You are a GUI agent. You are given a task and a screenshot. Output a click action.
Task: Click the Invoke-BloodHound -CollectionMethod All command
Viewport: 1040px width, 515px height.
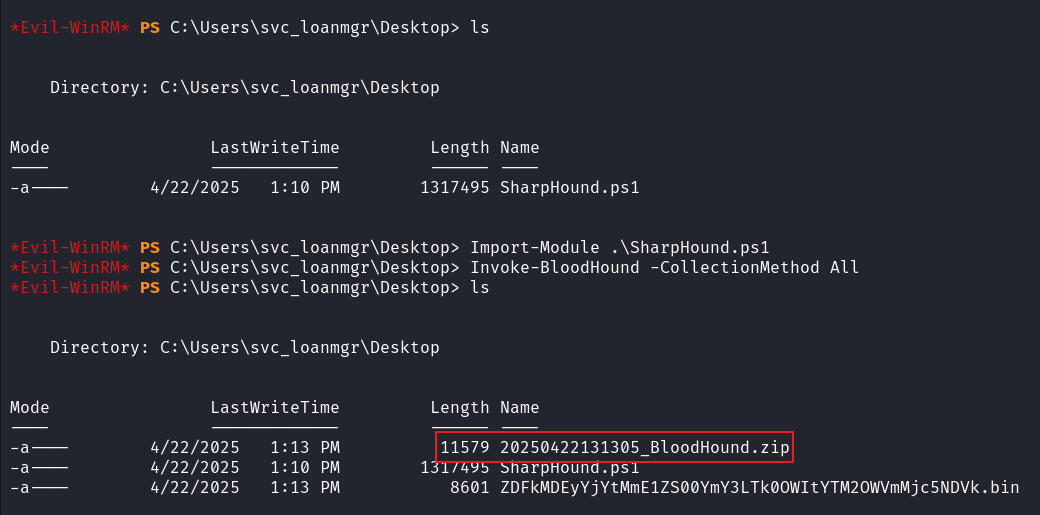point(665,267)
